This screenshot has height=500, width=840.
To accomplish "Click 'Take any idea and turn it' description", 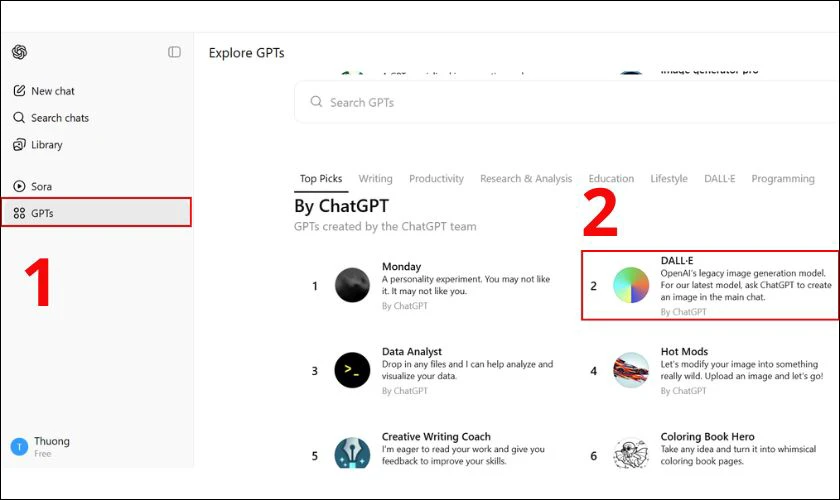I will (738, 455).
